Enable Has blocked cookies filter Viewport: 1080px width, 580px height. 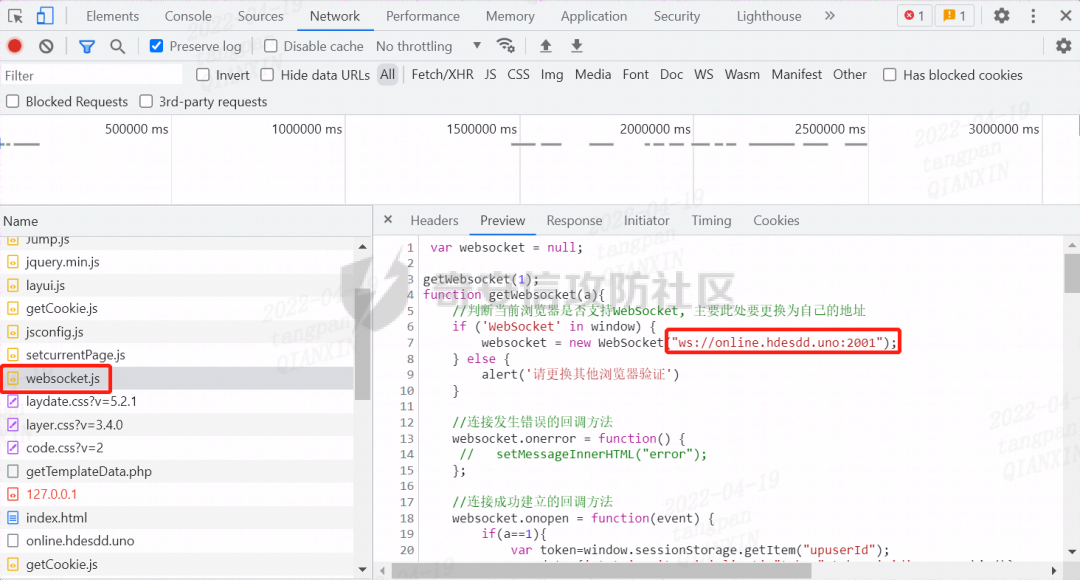890,75
